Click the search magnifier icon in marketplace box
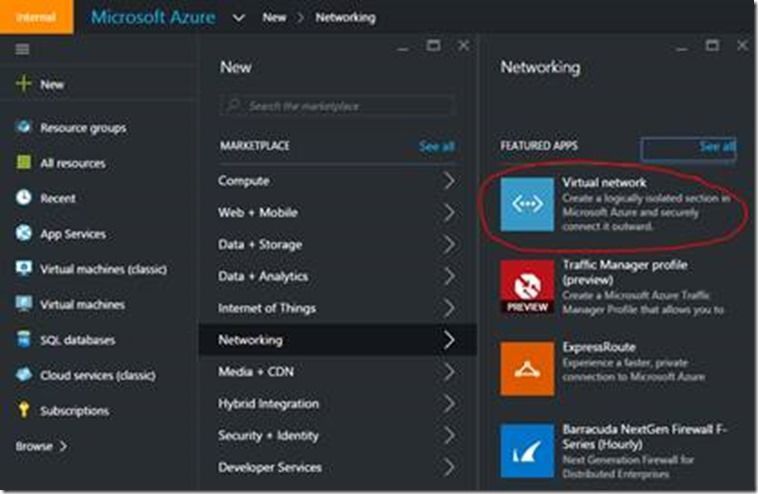This screenshot has width=758, height=494. pyautogui.click(x=233, y=105)
